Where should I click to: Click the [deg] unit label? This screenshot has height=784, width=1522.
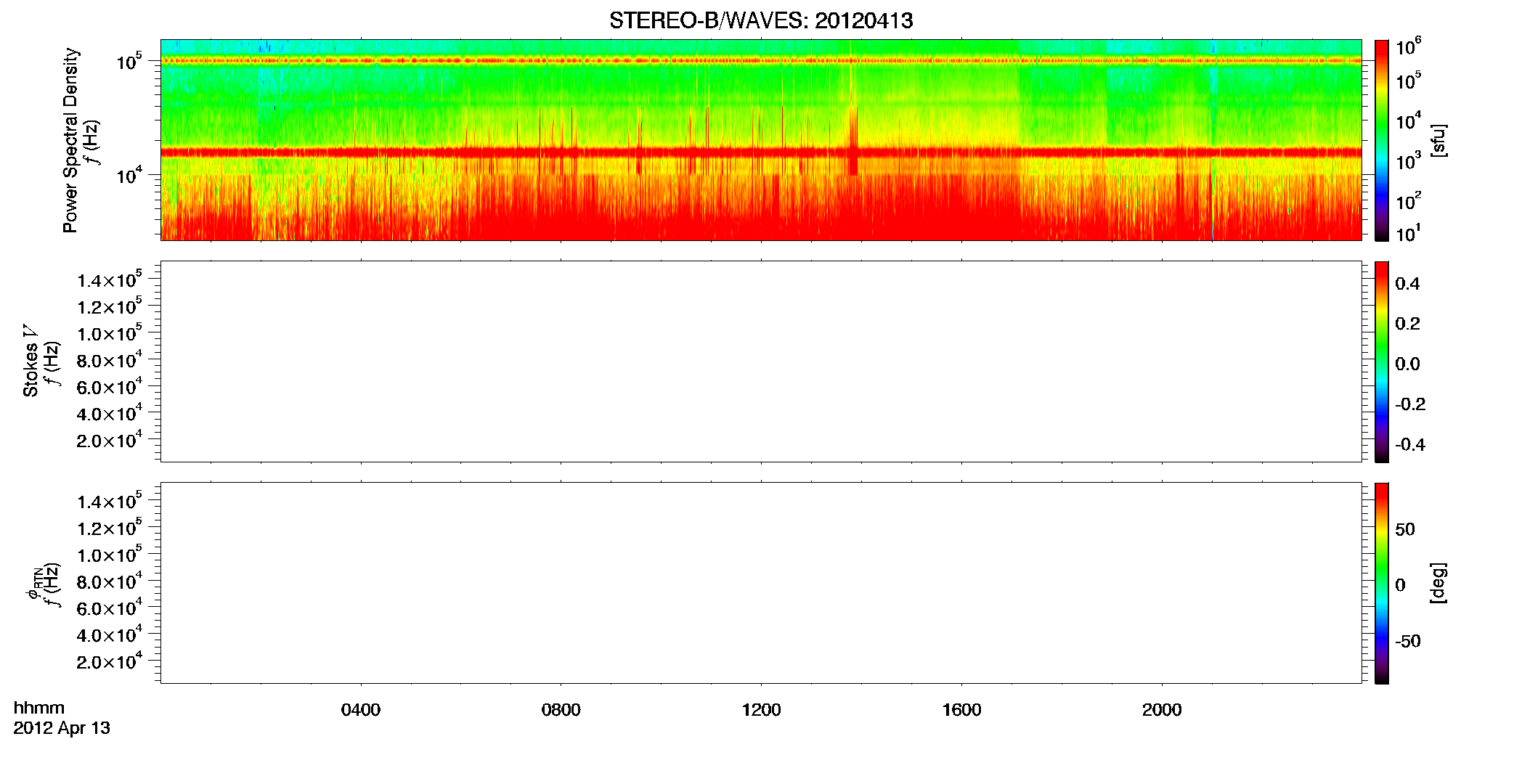[x=1439, y=583]
